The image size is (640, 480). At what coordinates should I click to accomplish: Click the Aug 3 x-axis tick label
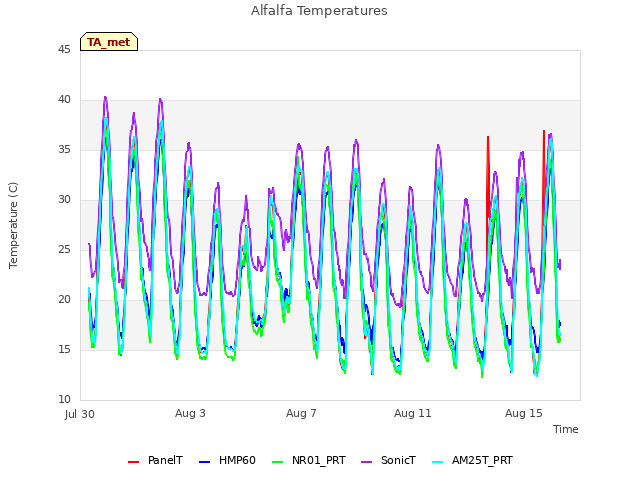click(190, 413)
